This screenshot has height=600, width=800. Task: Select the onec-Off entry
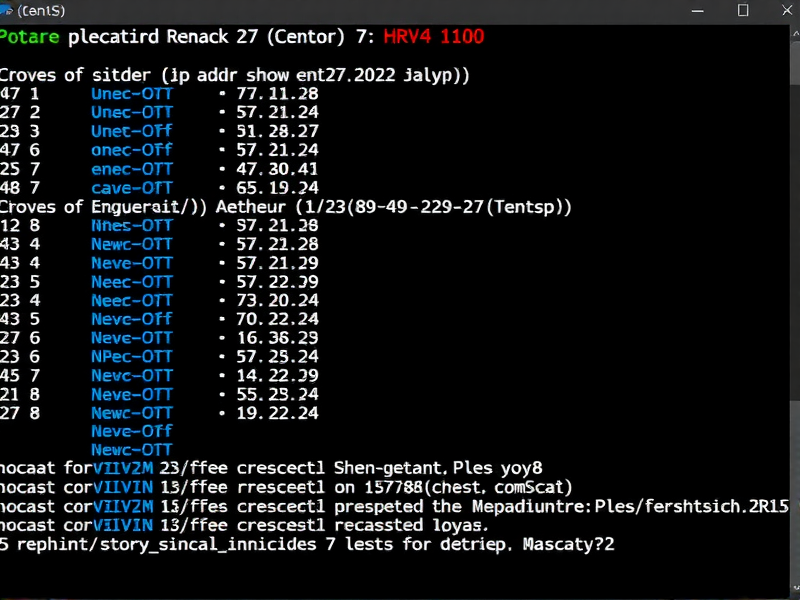pos(131,150)
